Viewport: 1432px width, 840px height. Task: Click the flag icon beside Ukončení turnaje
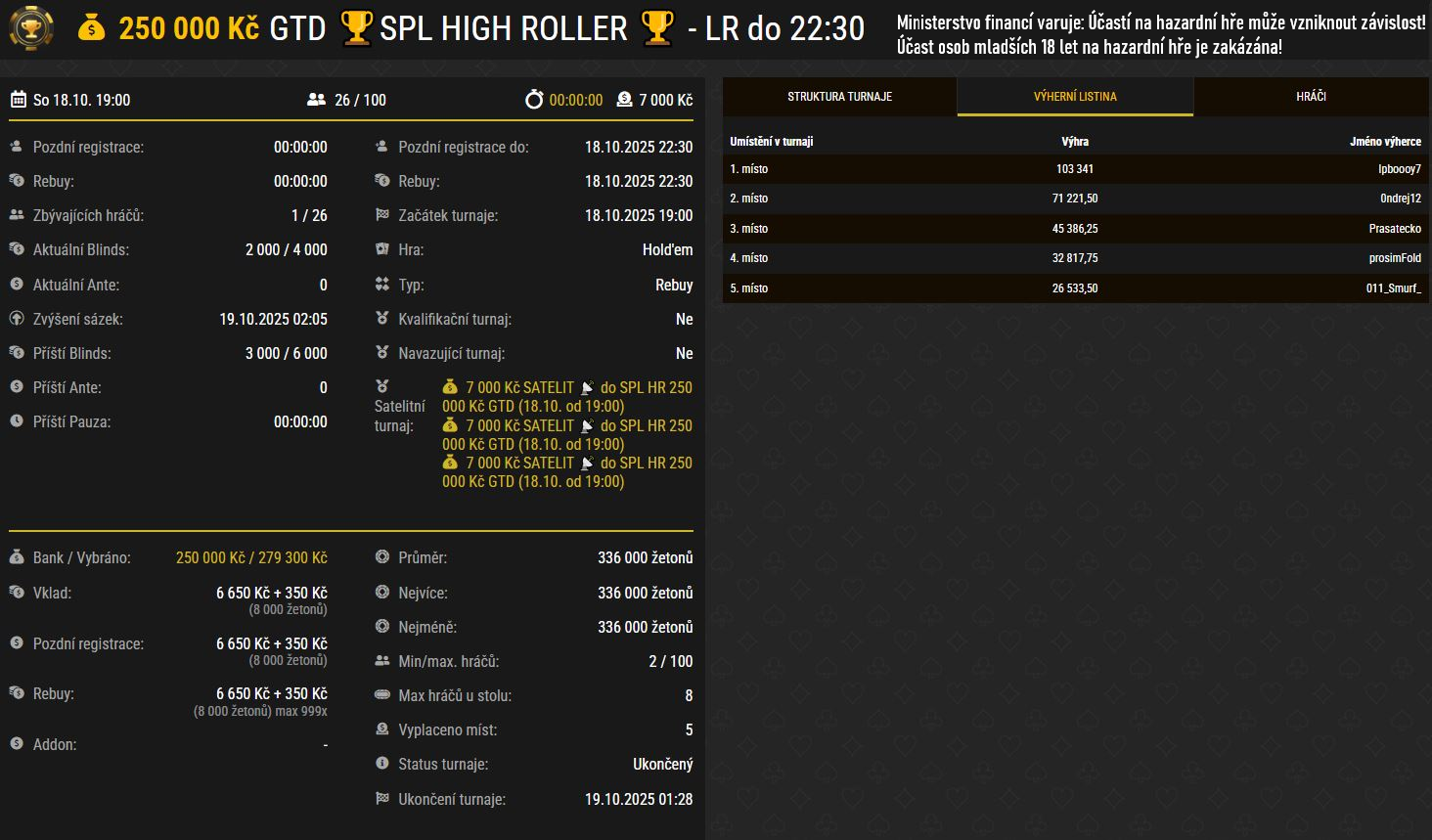[382, 799]
